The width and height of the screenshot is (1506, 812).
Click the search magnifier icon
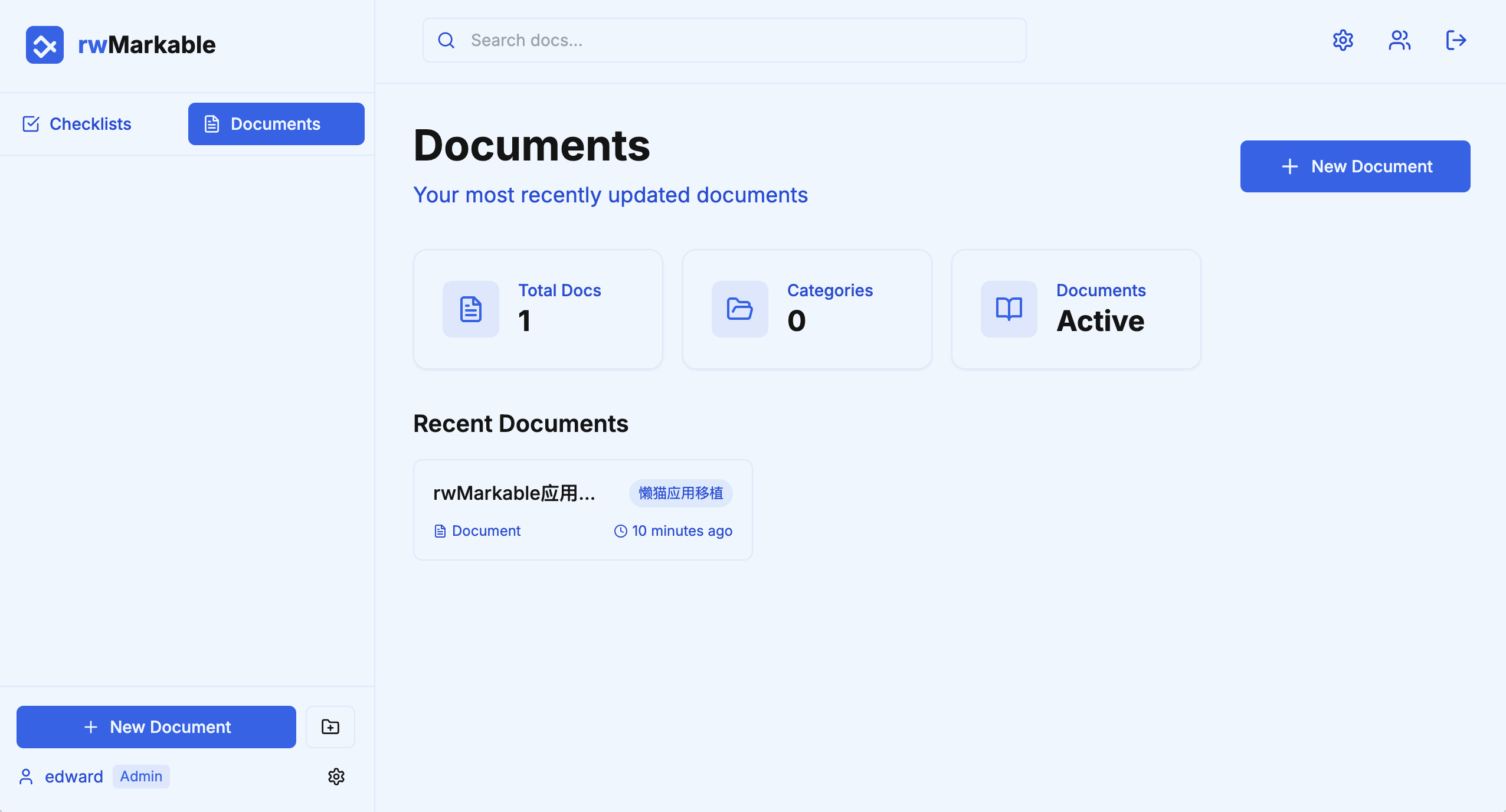click(446, 40)
